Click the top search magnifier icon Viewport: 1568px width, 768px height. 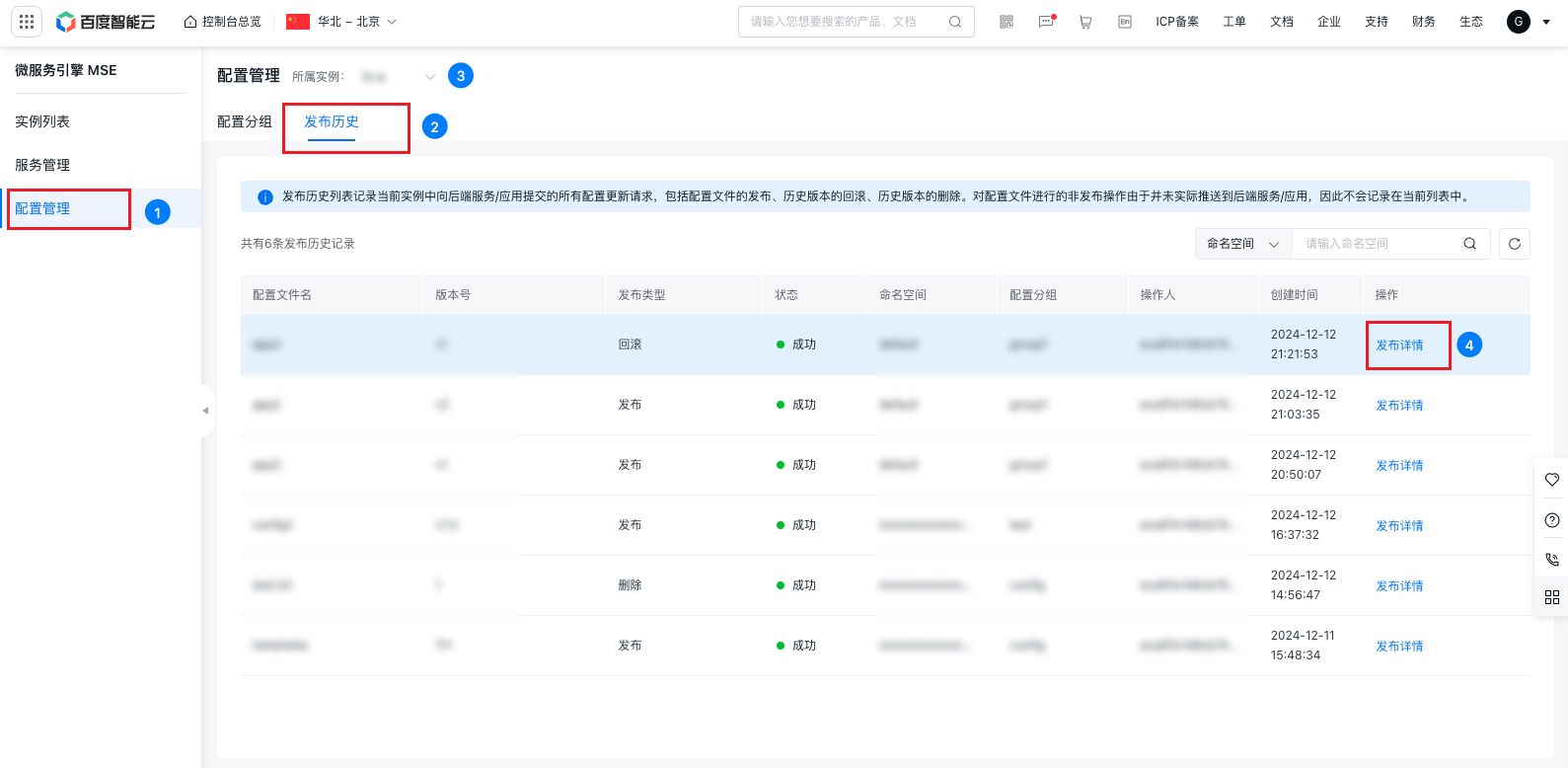955,22
